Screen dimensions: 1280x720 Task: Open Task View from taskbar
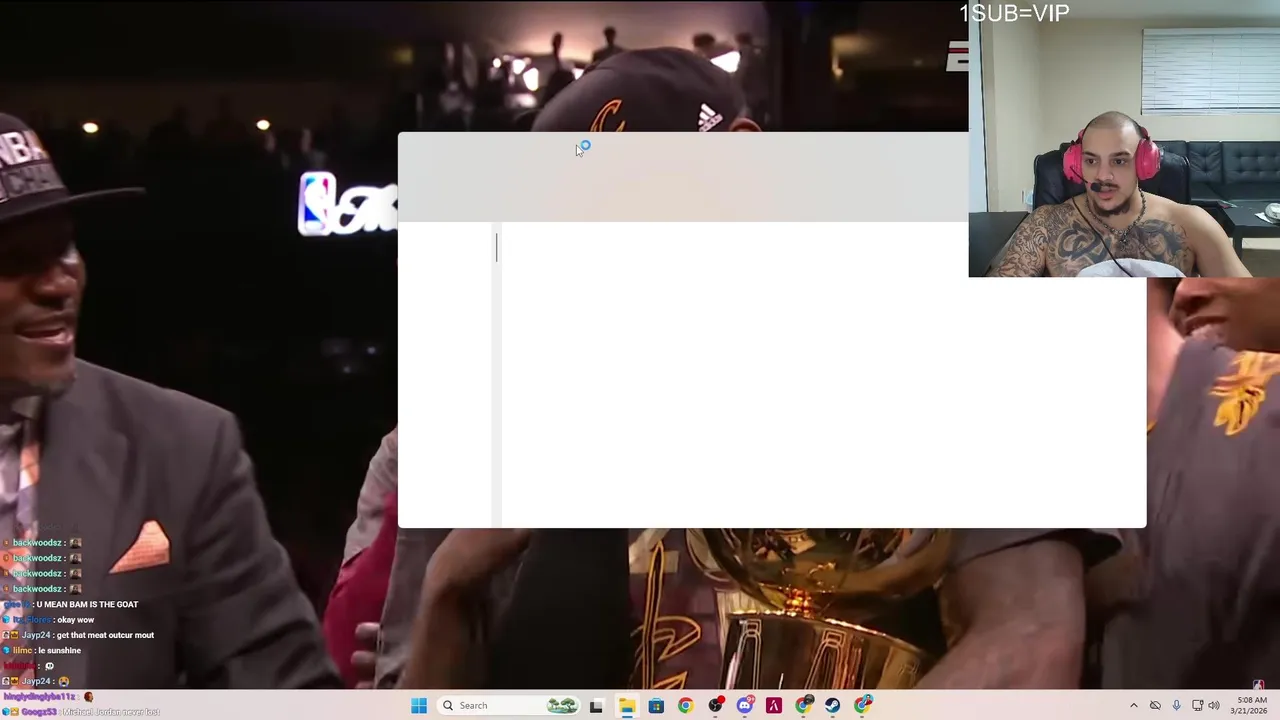[x=596, y=706]
